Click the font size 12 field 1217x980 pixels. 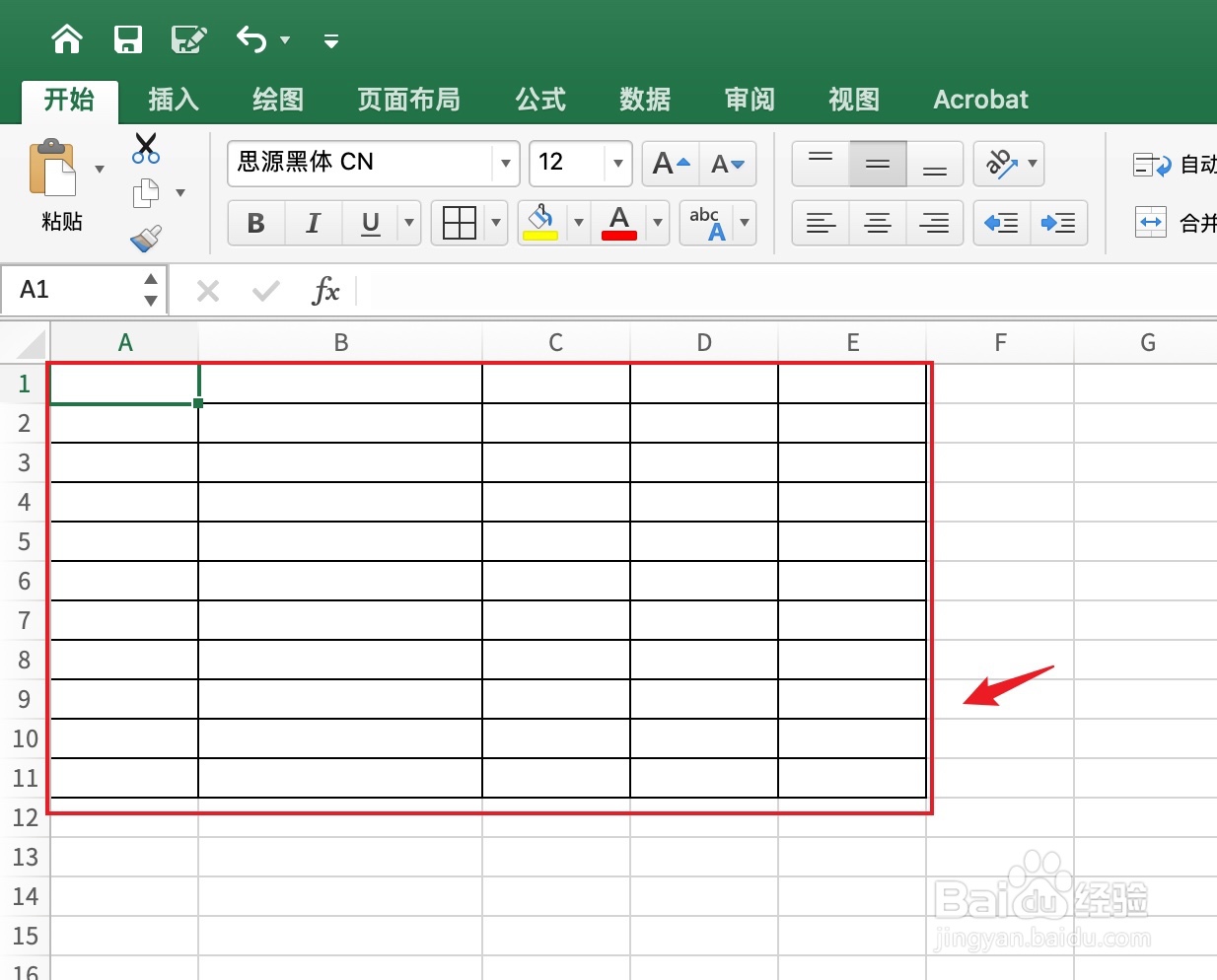click(x=567, y=163)
